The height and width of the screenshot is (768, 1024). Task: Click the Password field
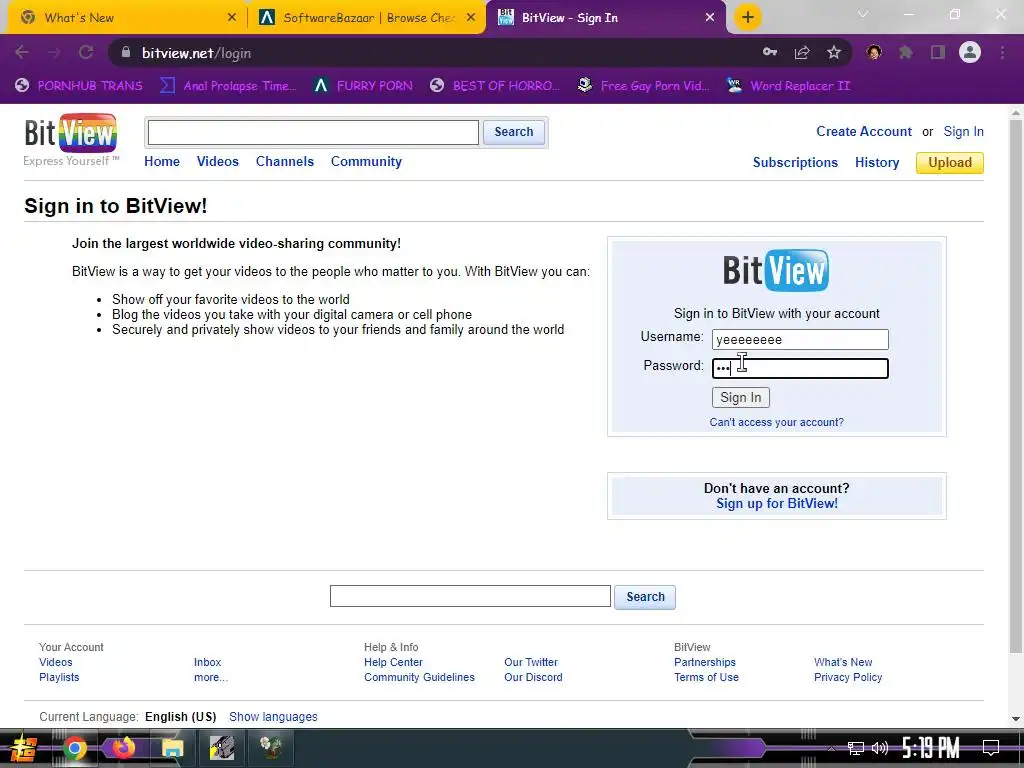tap(800, 368)
